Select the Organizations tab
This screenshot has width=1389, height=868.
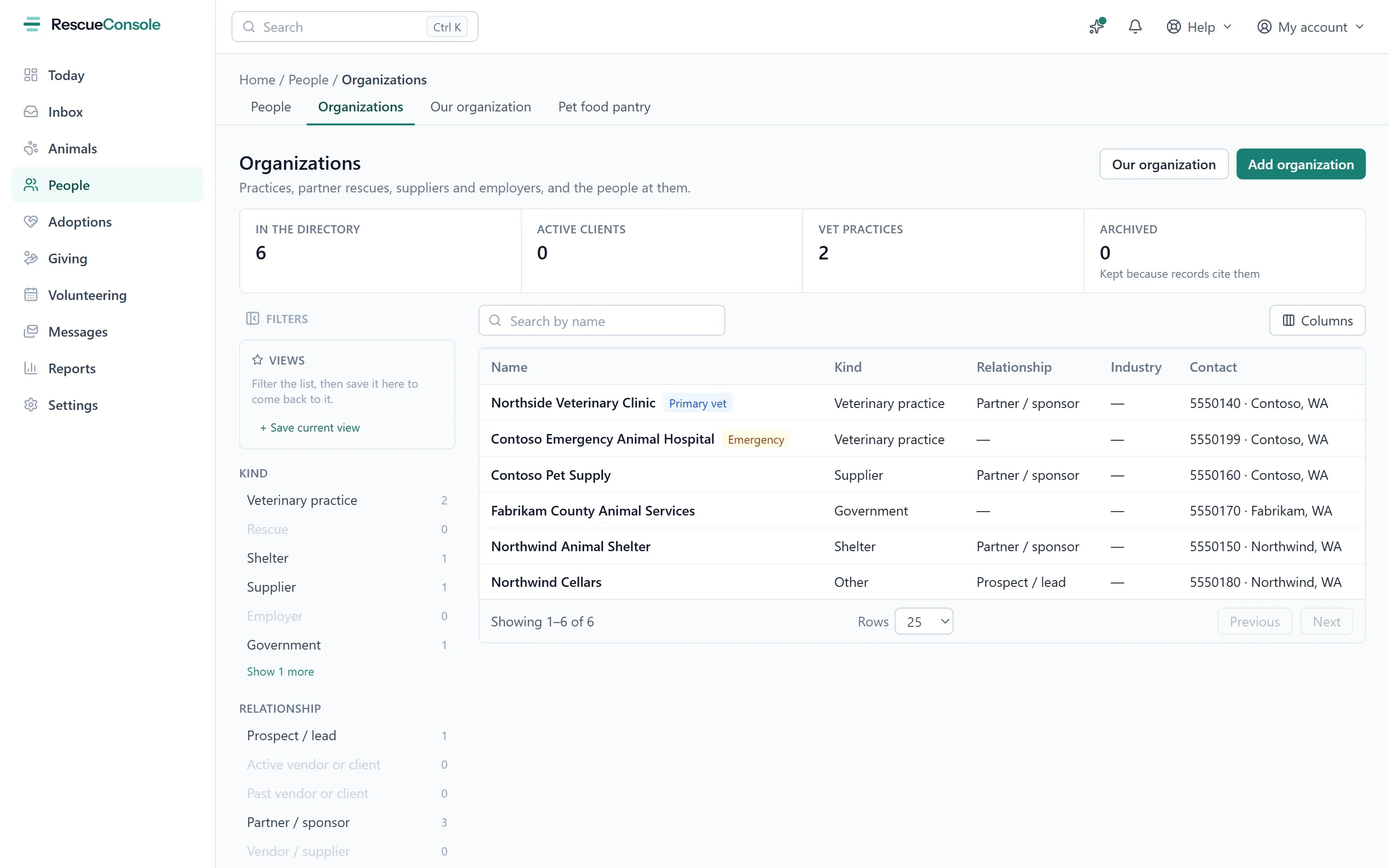360,107
